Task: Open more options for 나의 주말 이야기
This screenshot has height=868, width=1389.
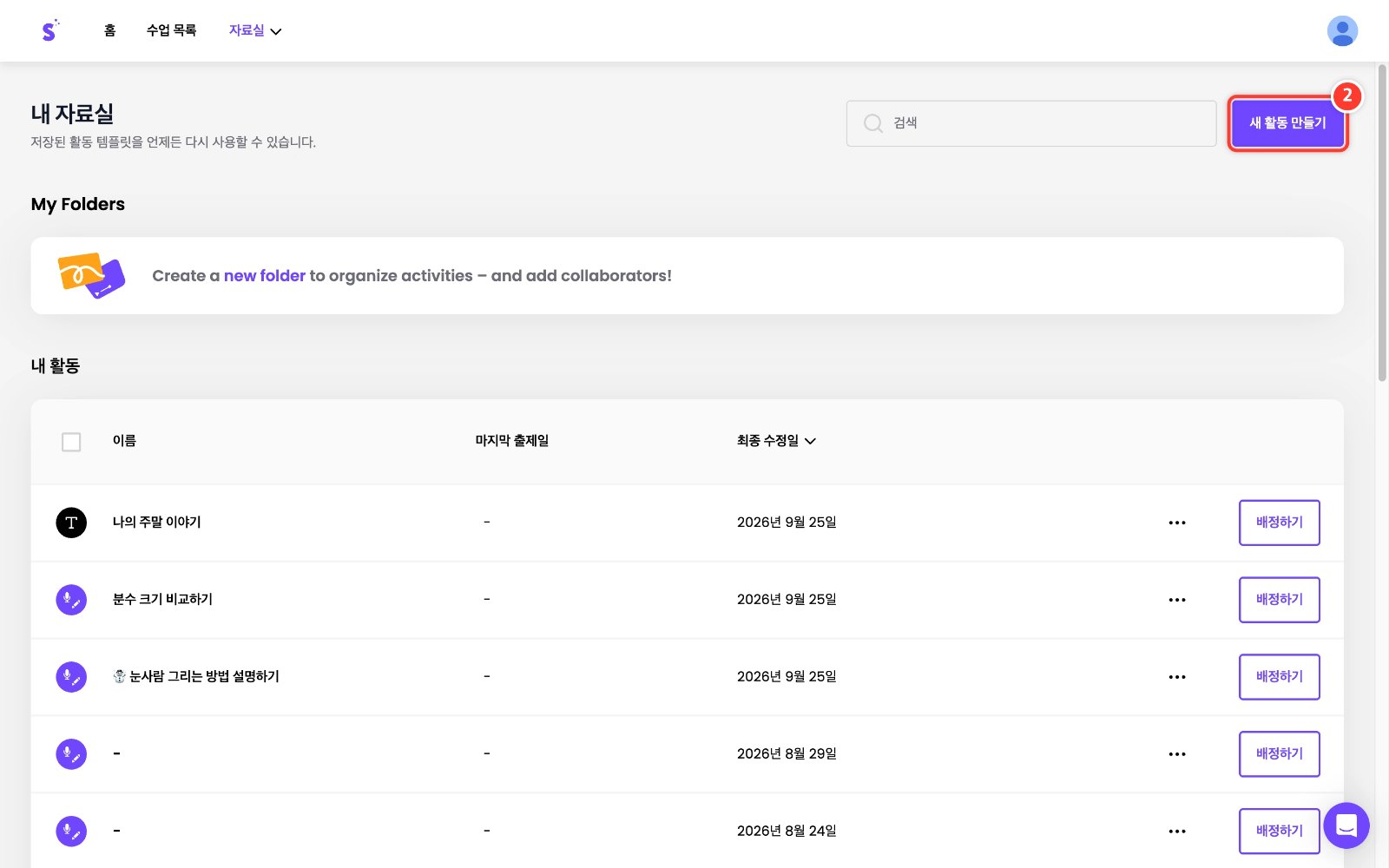Action: 1177,523
